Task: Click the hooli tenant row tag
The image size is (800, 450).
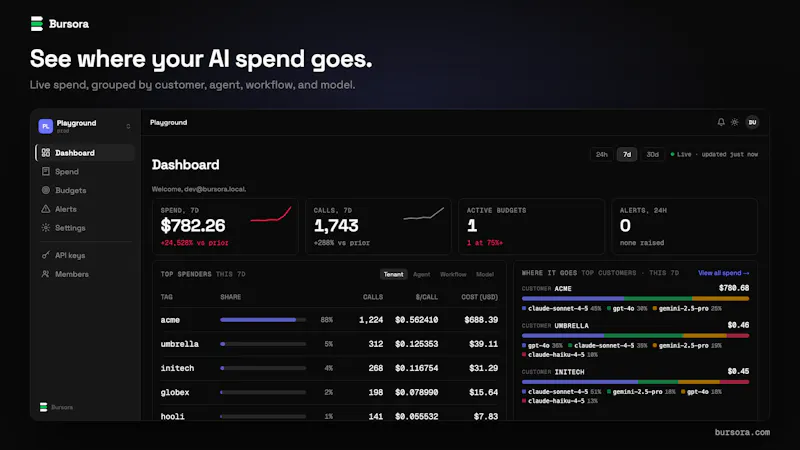Action: 172,416
